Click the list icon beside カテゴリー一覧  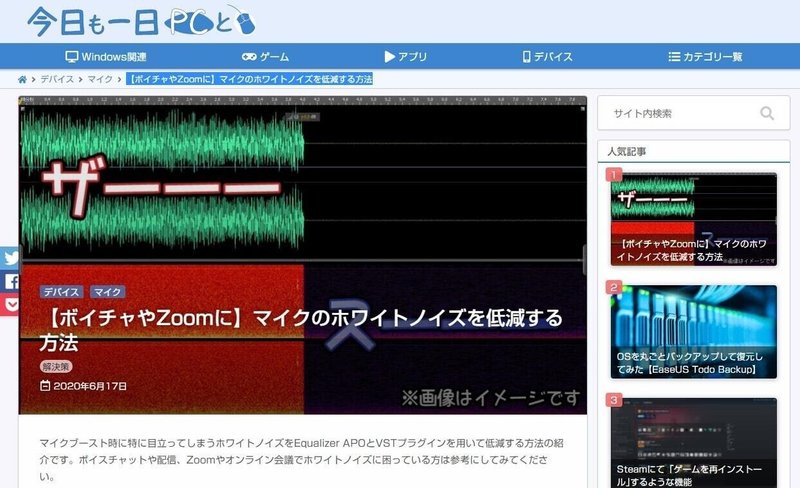(x=674, y=57)
